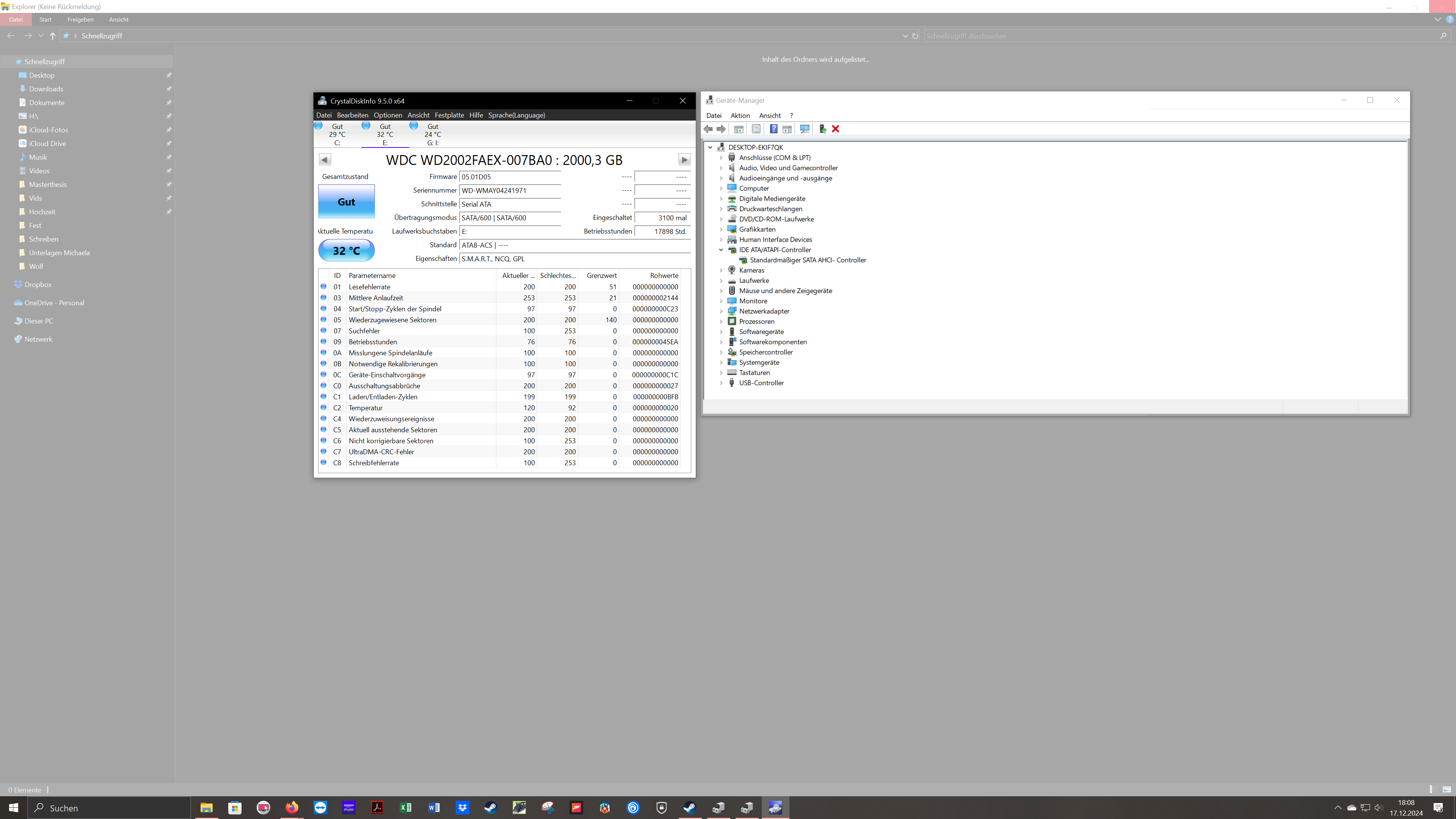This screenshot has height=819, width=1456.
Task: Click red uninstall device icon
Action: tap(835, 129)
